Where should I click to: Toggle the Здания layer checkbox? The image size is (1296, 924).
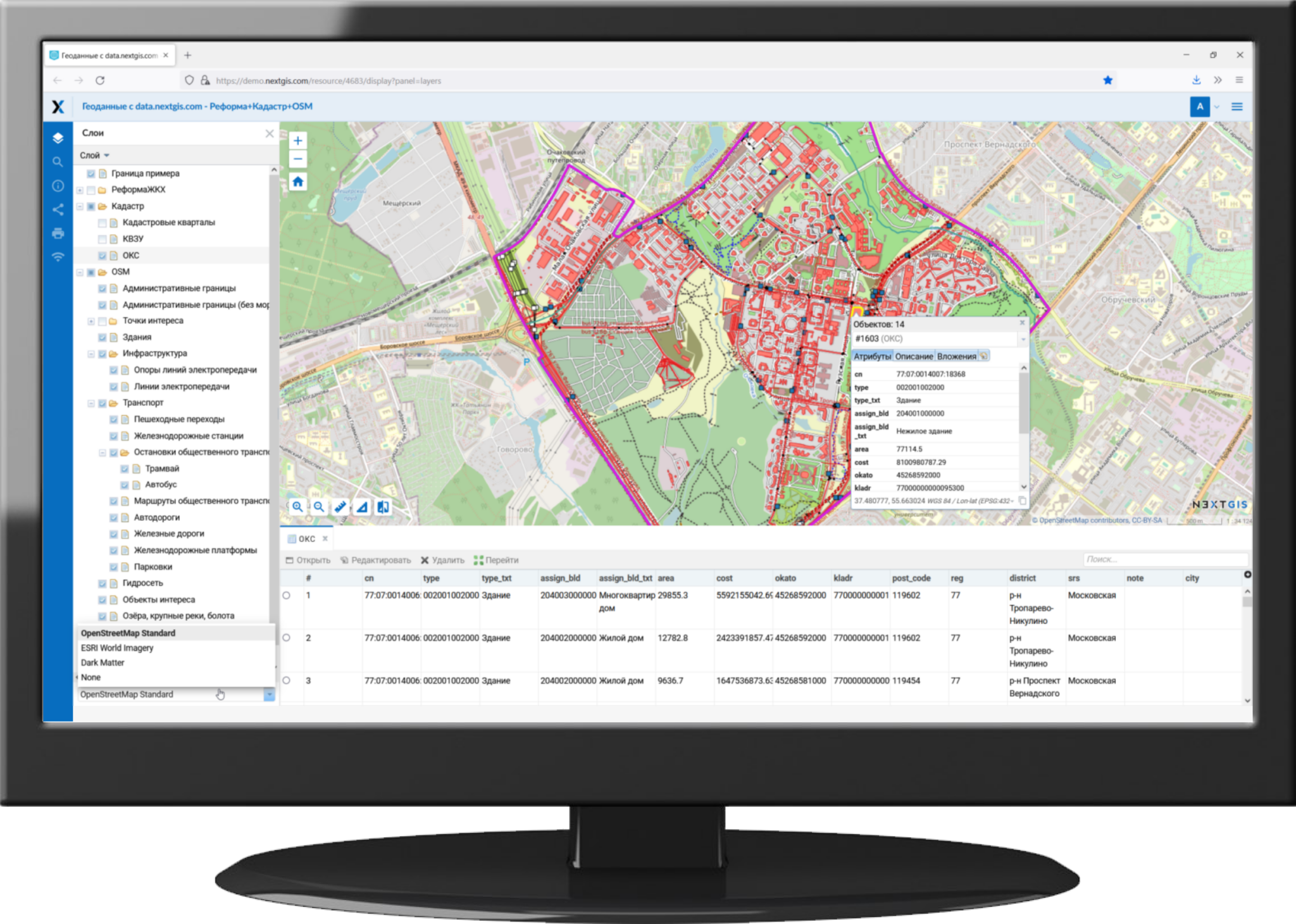(103, 337)
